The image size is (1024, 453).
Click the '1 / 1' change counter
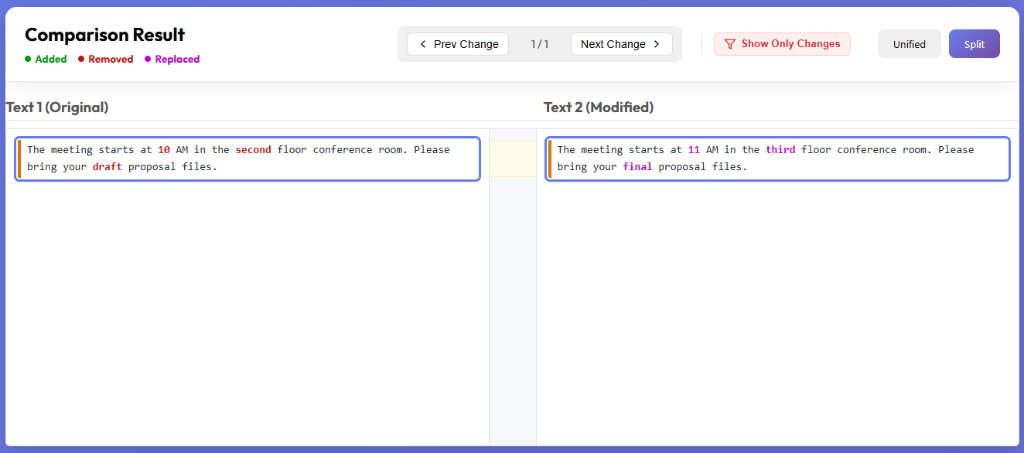pyautogui.click(x=539, y=44)
